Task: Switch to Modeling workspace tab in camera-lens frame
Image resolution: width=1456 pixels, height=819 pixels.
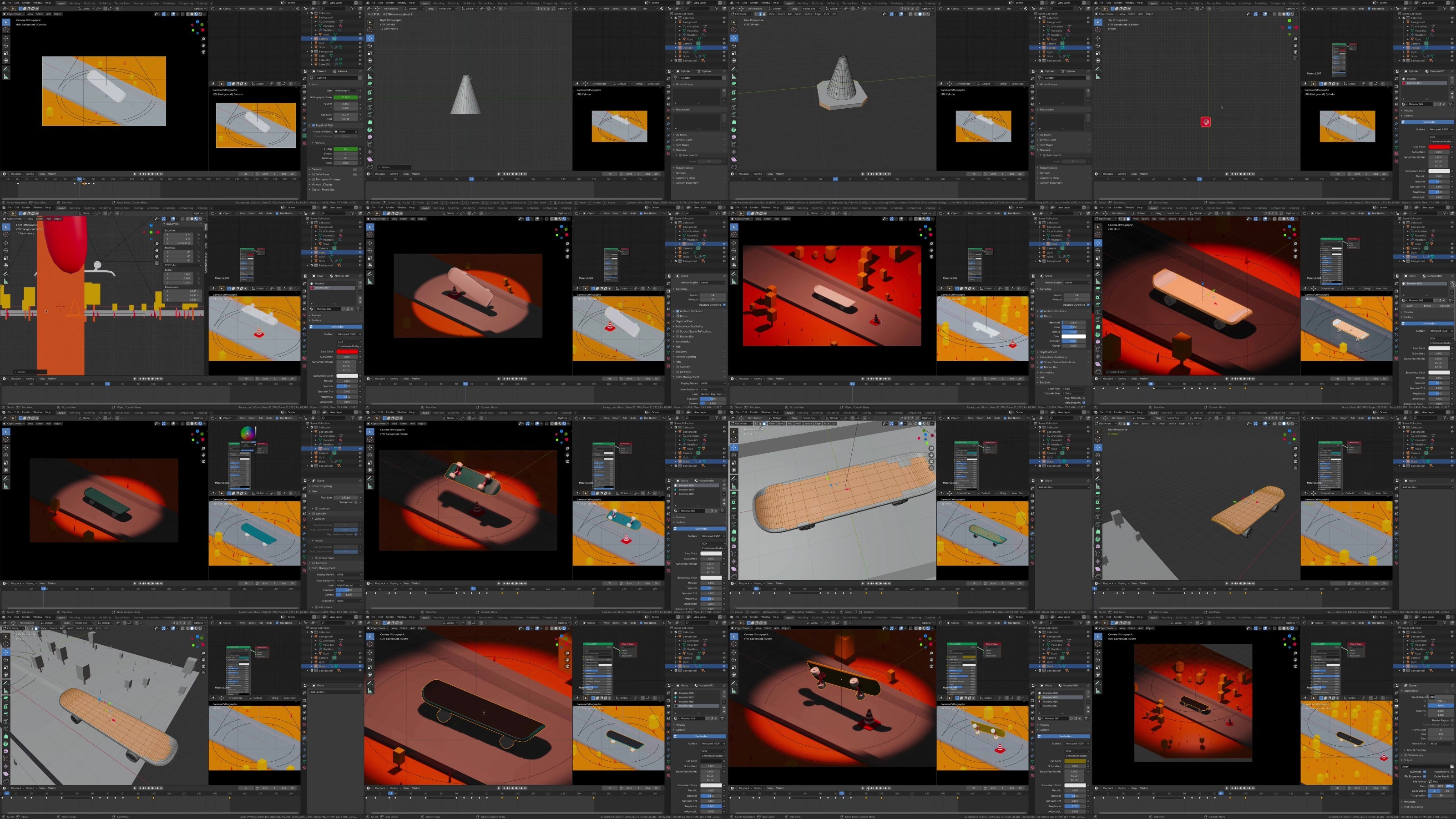Action: point(75,3)
